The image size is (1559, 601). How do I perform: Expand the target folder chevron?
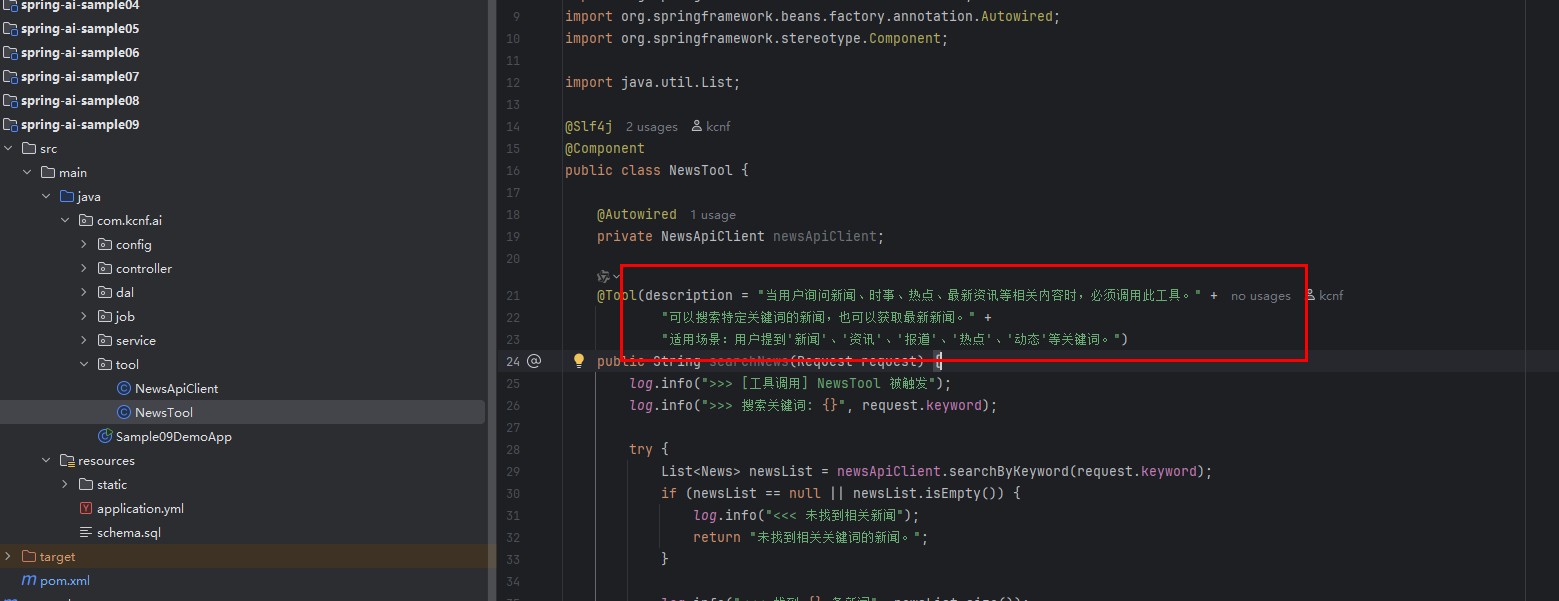[x=9, y=556]
